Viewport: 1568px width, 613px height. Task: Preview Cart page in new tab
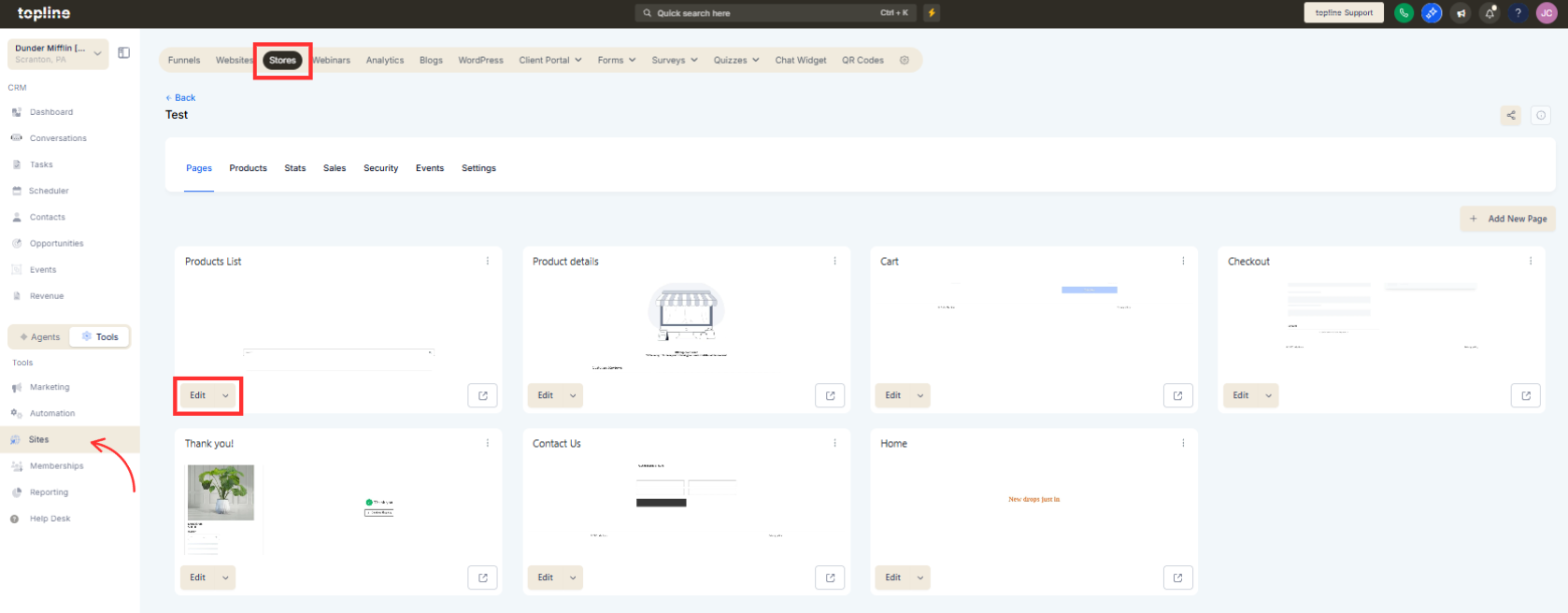point(1178,395)
